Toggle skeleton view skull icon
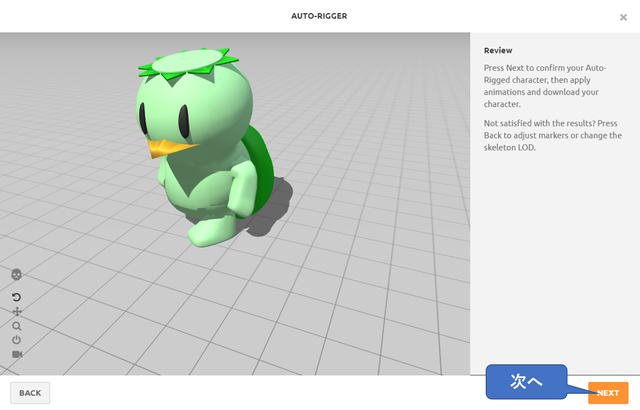 pyautogui.click(x=16, y=275)
